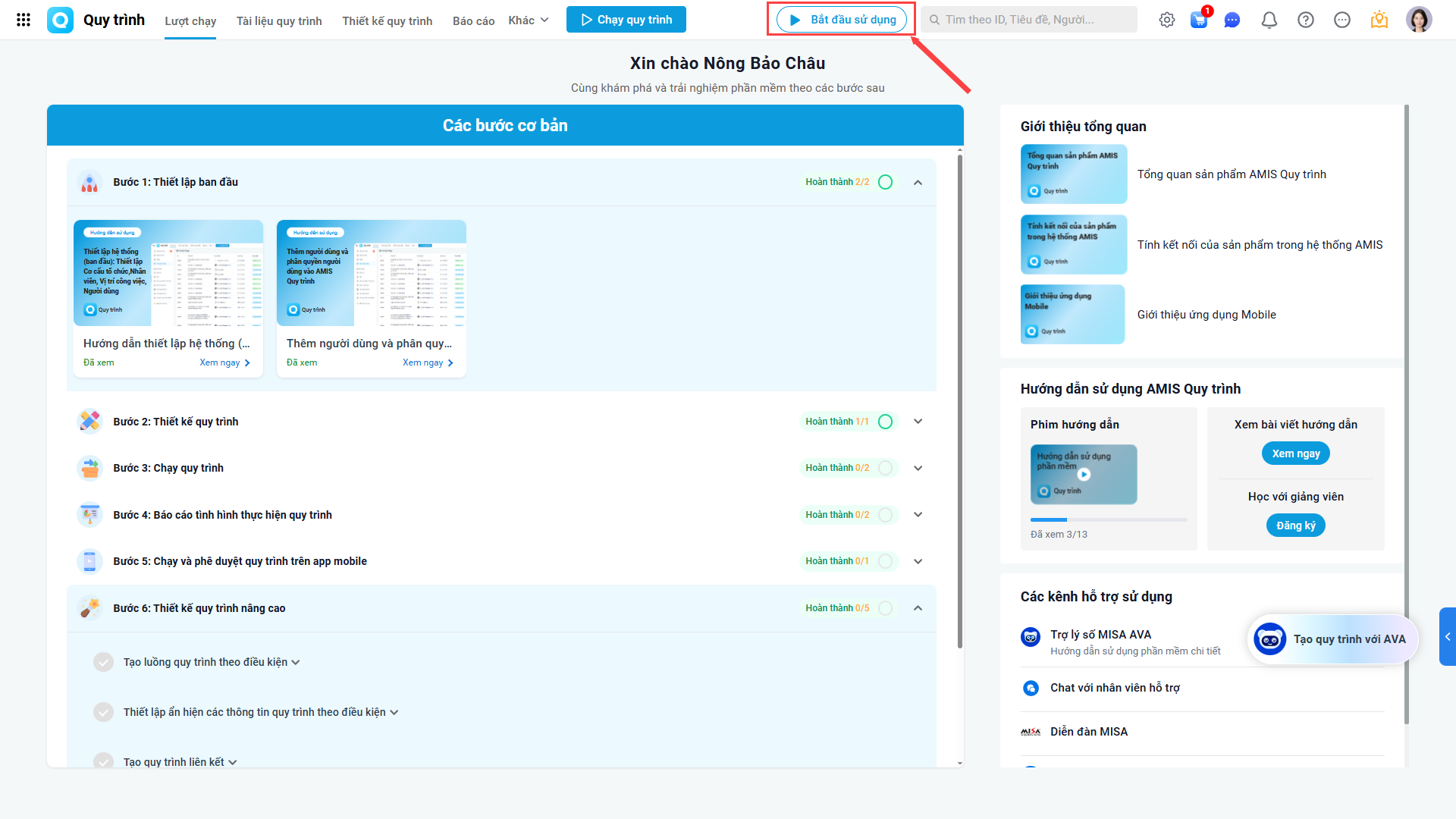Image resolution: width=1456 pixels, height=819 pixels.
Task: Expand Tạo luồng quy trình theo điều kiện arrow
Action: pyautogui.click(x=296, y=663)
